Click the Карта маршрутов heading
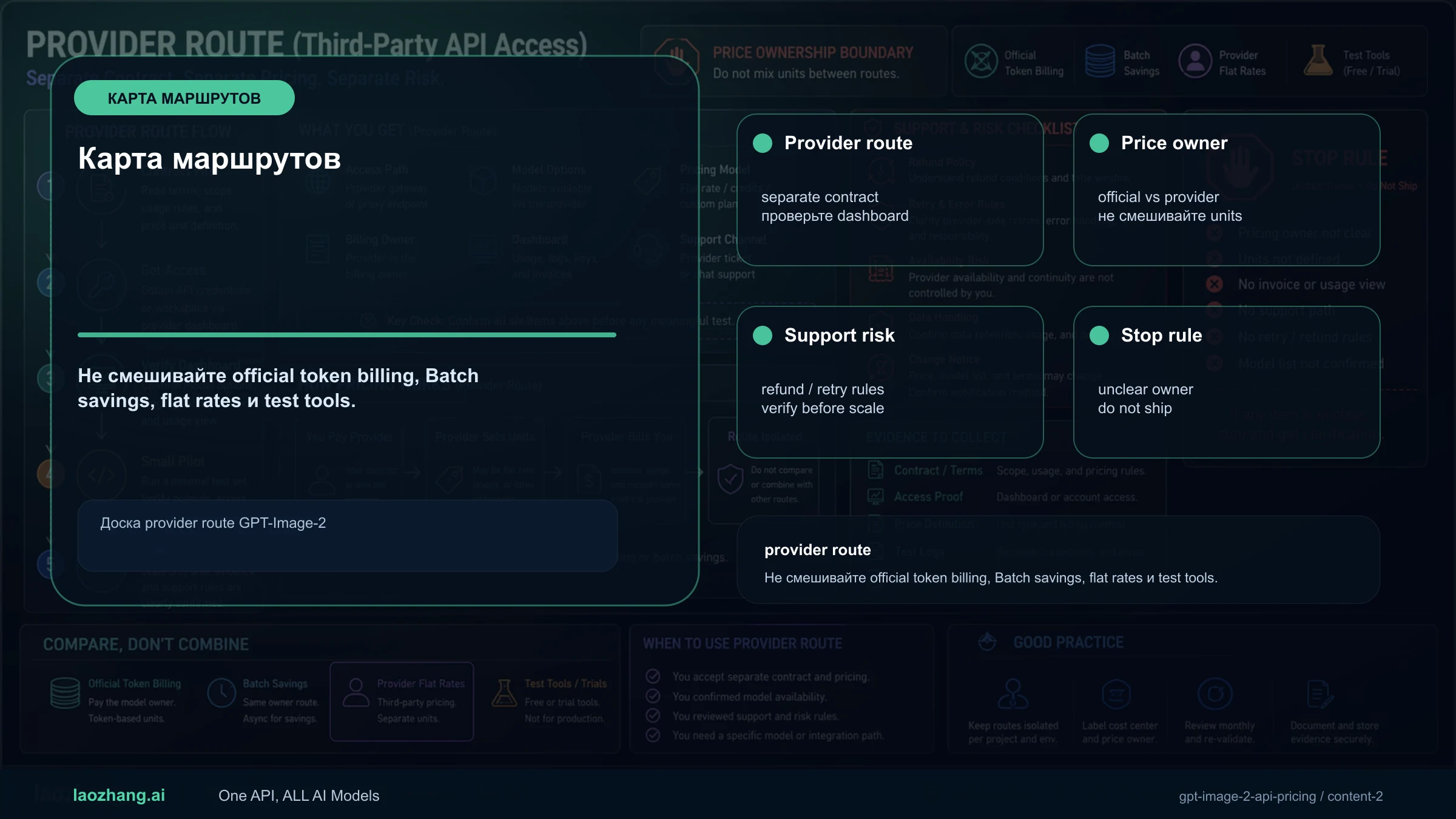The height and width of the screenshot is (819, 1456). coord(209,159)
